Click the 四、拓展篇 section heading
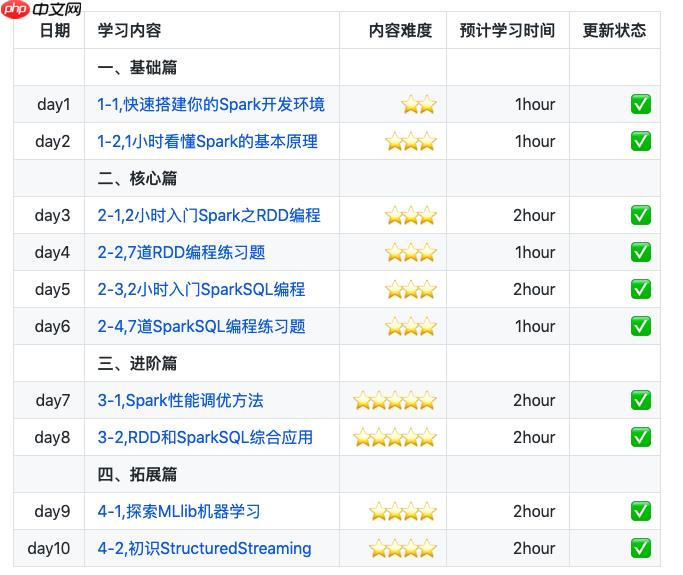 pos(137,475)
